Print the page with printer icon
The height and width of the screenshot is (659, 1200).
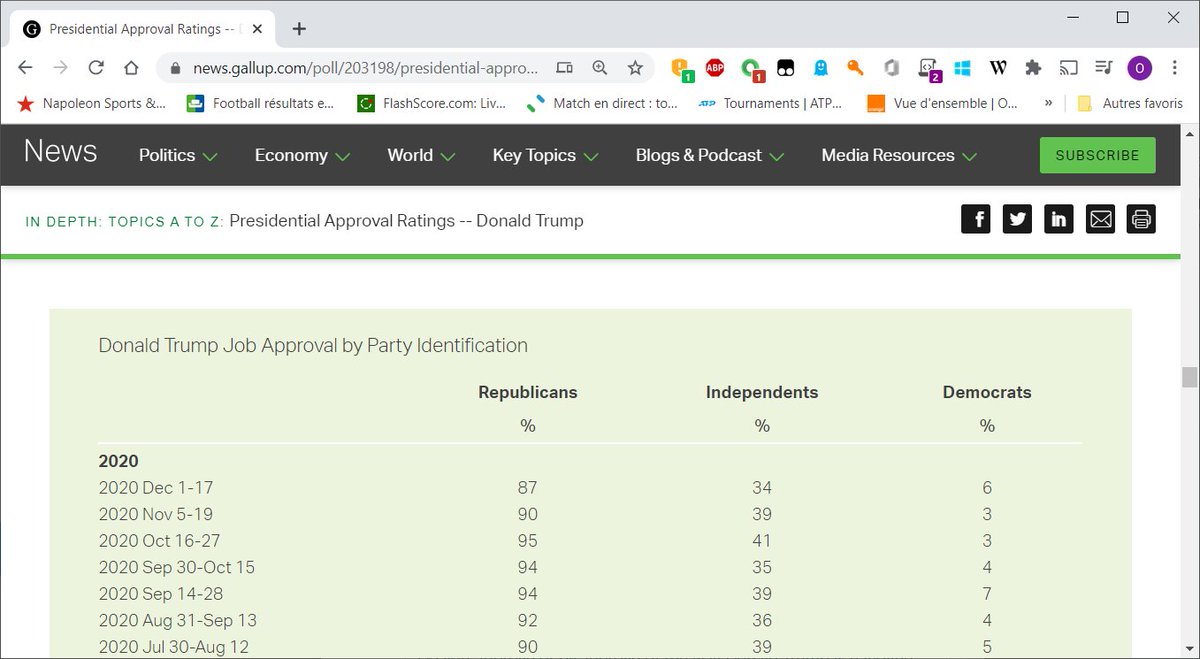[x=1141, y=219]
